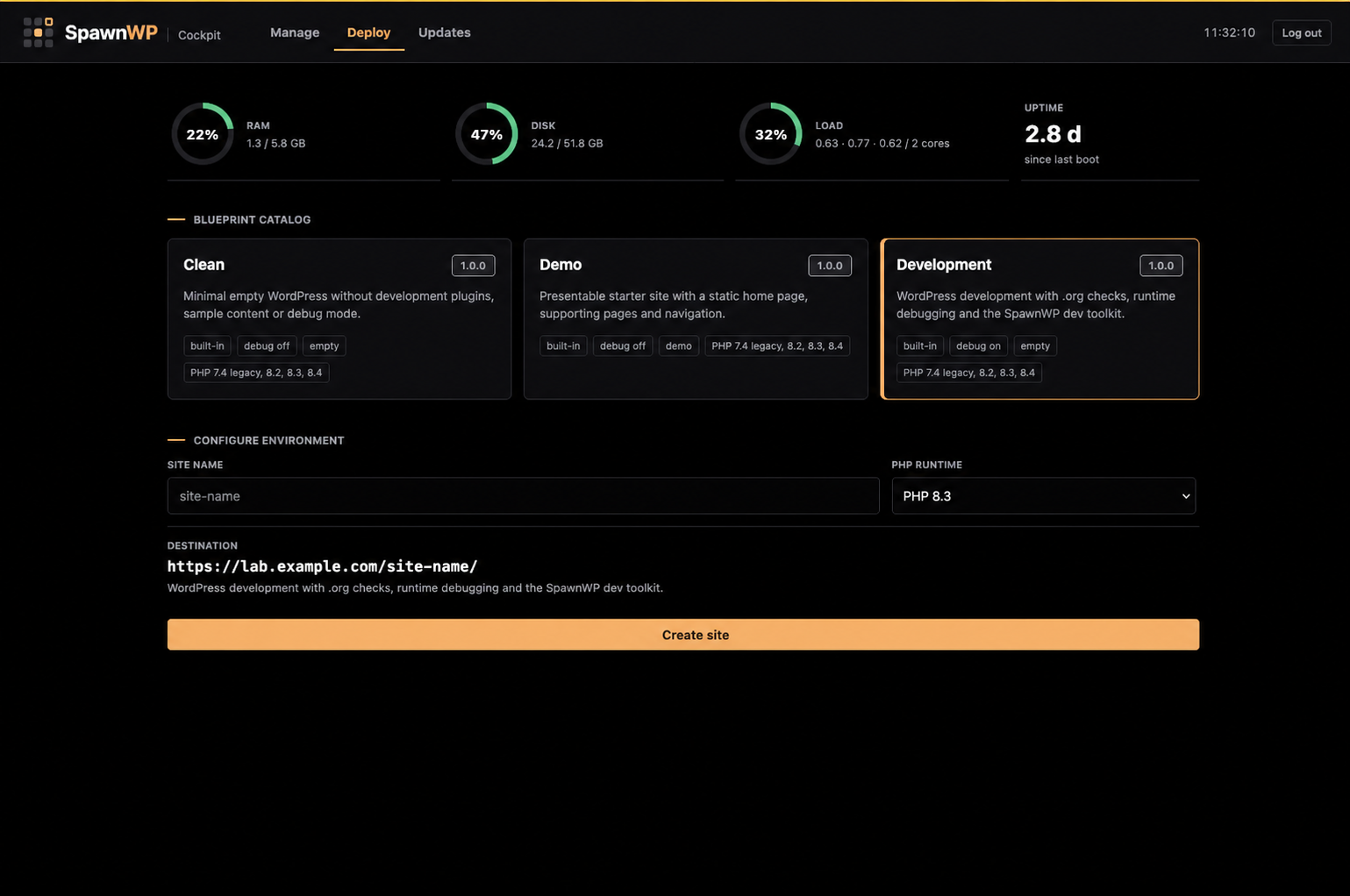This screenshot has width=1350, height=896.
Task: Click the 2.8 d uptime value
Action: click(1053, 134)
